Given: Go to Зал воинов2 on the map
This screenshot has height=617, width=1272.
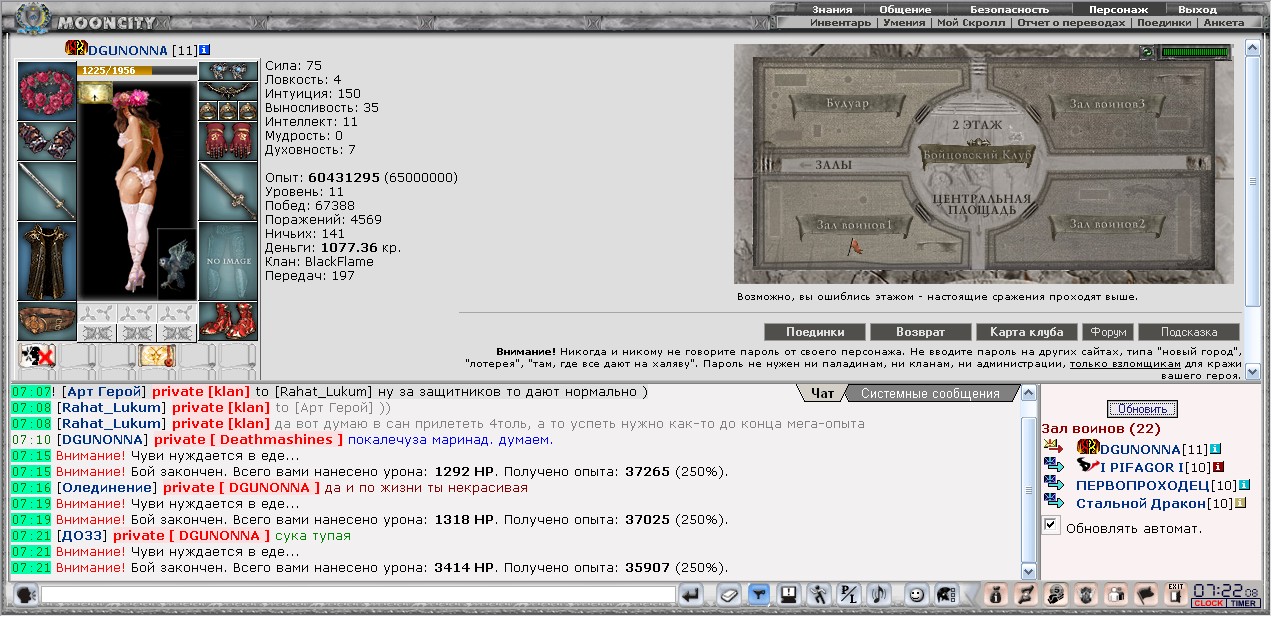Looking at the screenshot, I should coord(1107,225).
